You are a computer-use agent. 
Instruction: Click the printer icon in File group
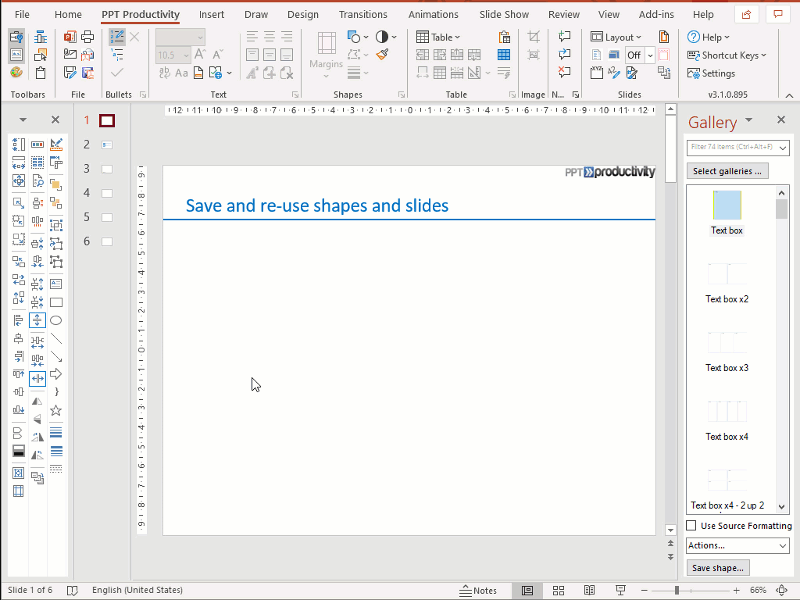point(88,36)
